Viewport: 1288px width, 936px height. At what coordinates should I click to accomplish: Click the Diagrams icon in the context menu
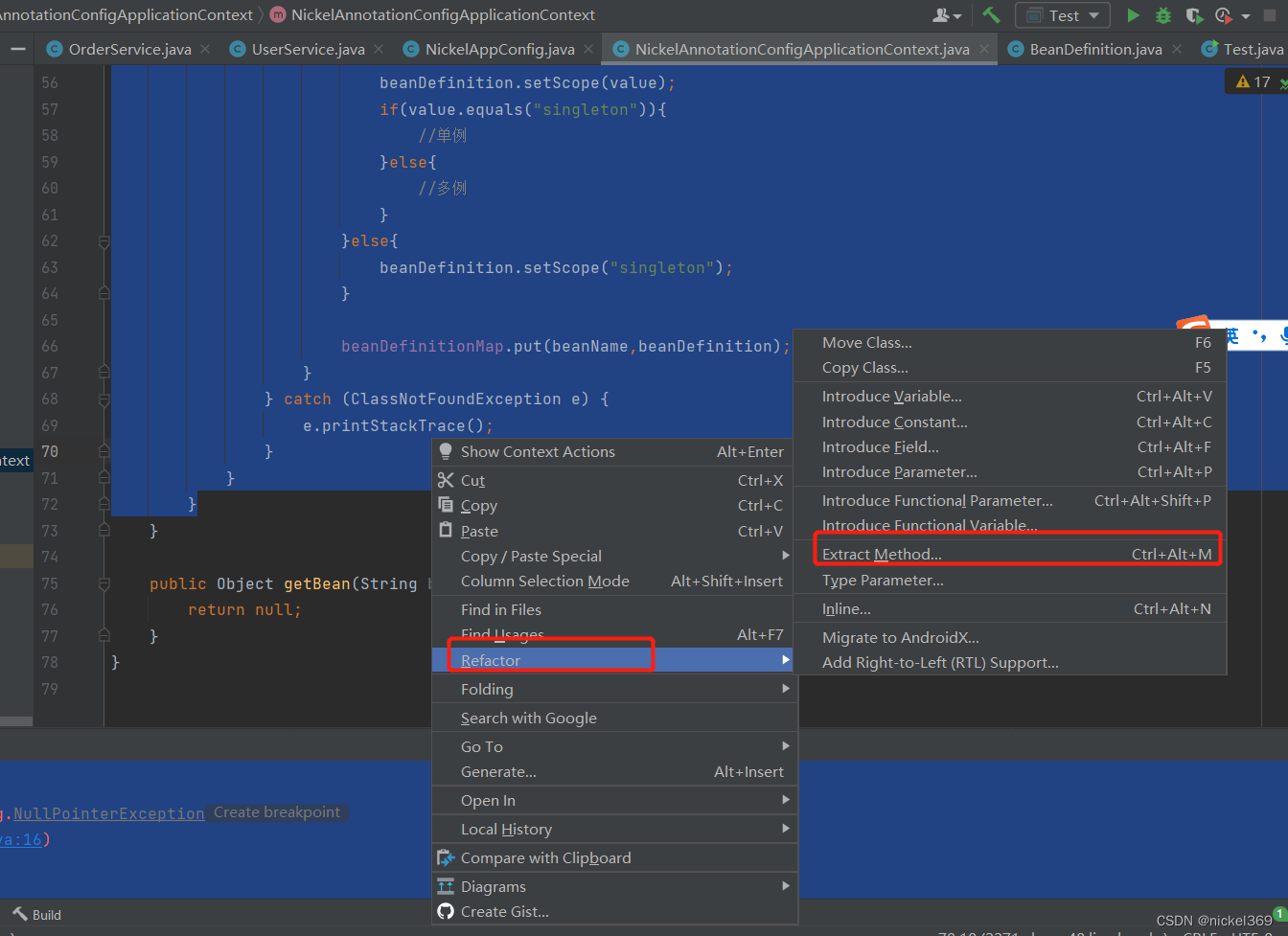pos(446,886)
